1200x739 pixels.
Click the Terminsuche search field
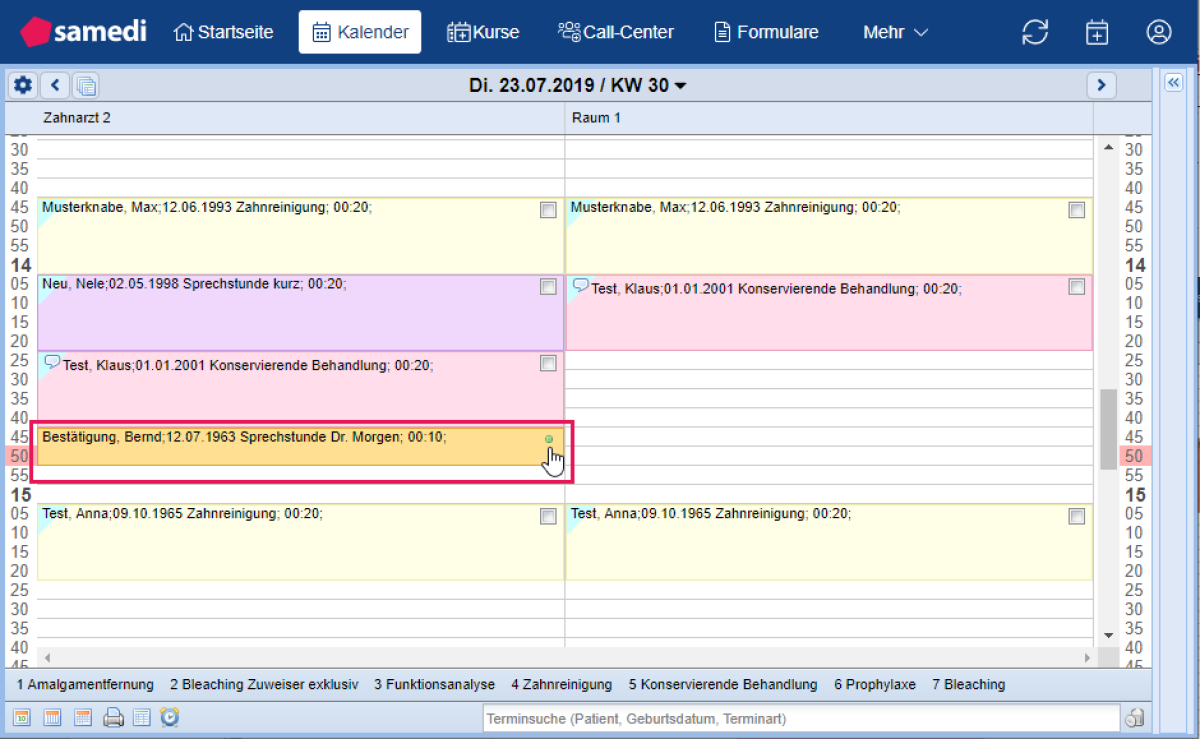click(800, 718)
